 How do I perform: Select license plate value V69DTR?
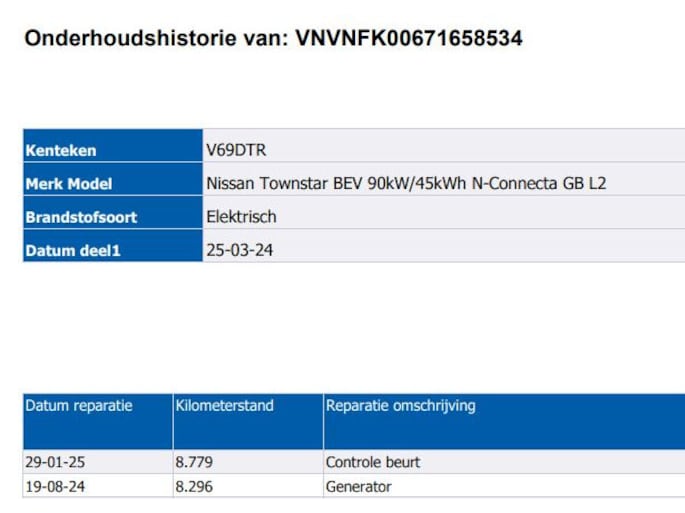[x=236, y=151]
